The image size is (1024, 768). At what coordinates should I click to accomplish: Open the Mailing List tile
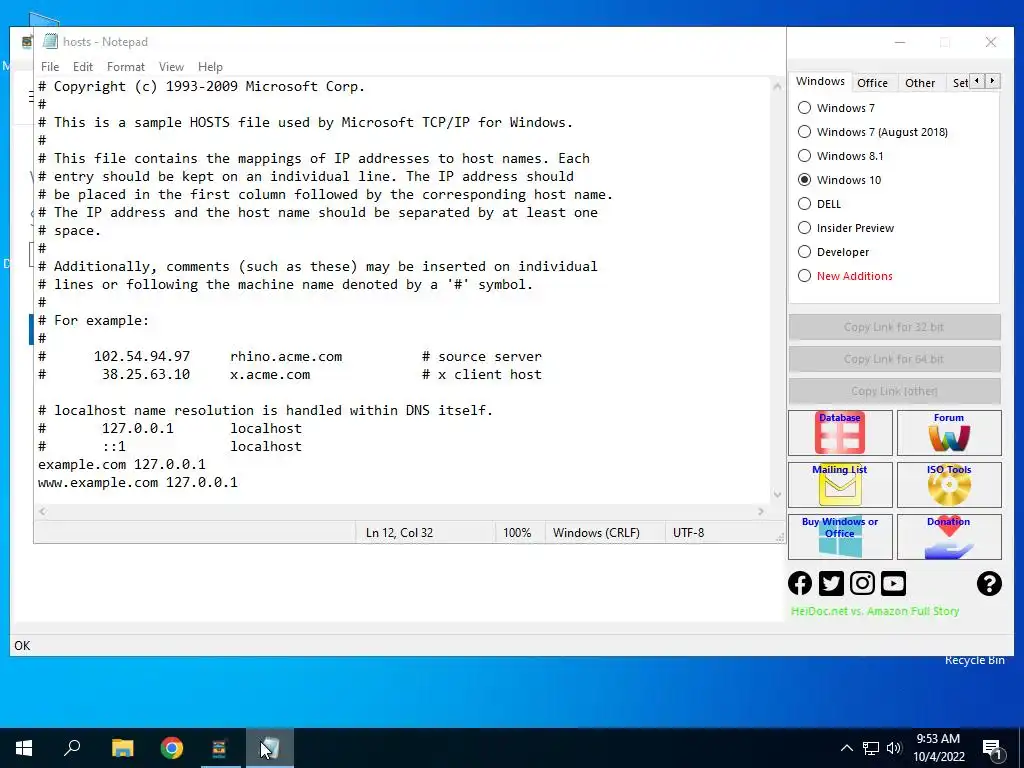[840, 485]
